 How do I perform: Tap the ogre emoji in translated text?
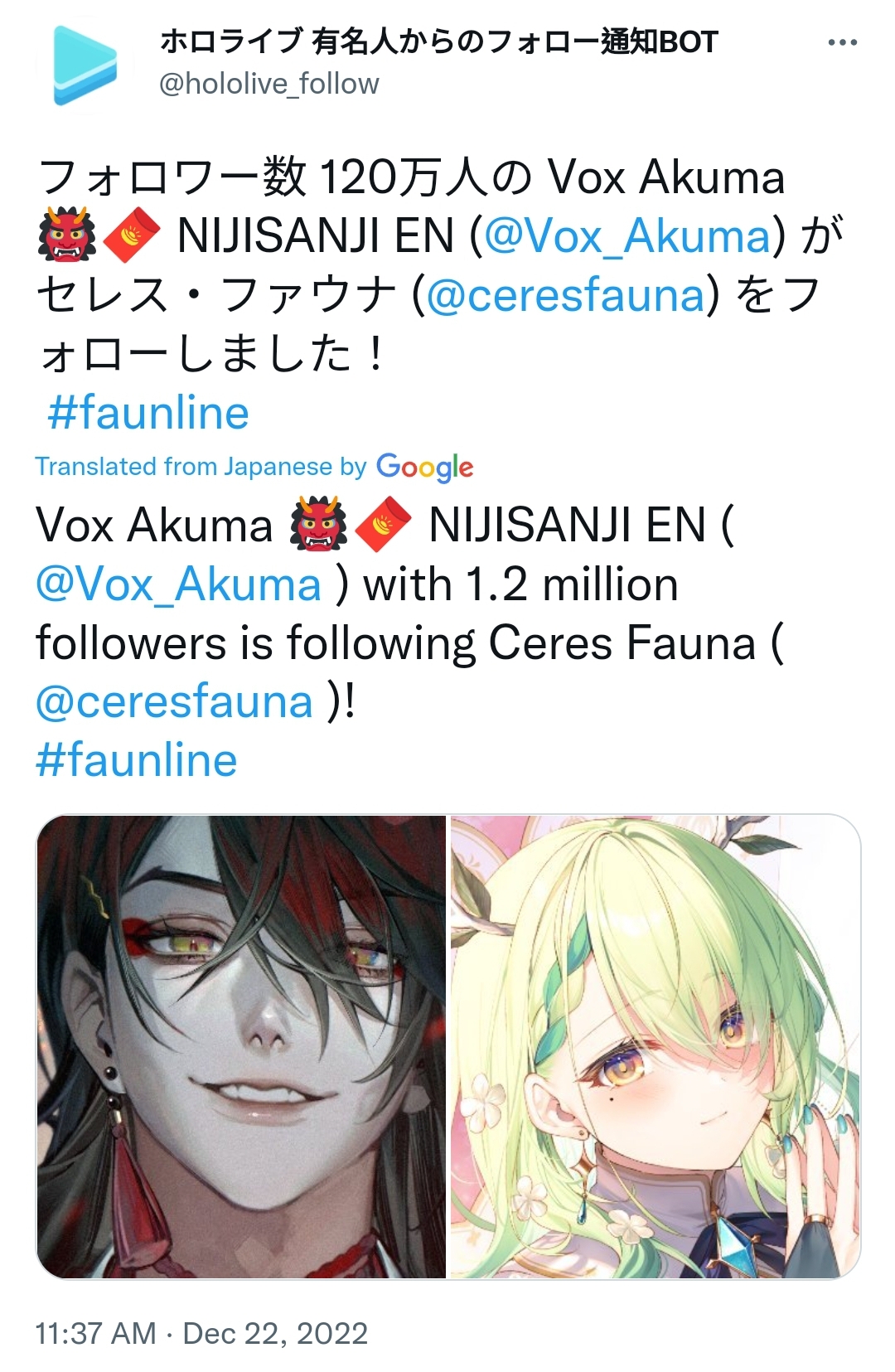[318, 524]
